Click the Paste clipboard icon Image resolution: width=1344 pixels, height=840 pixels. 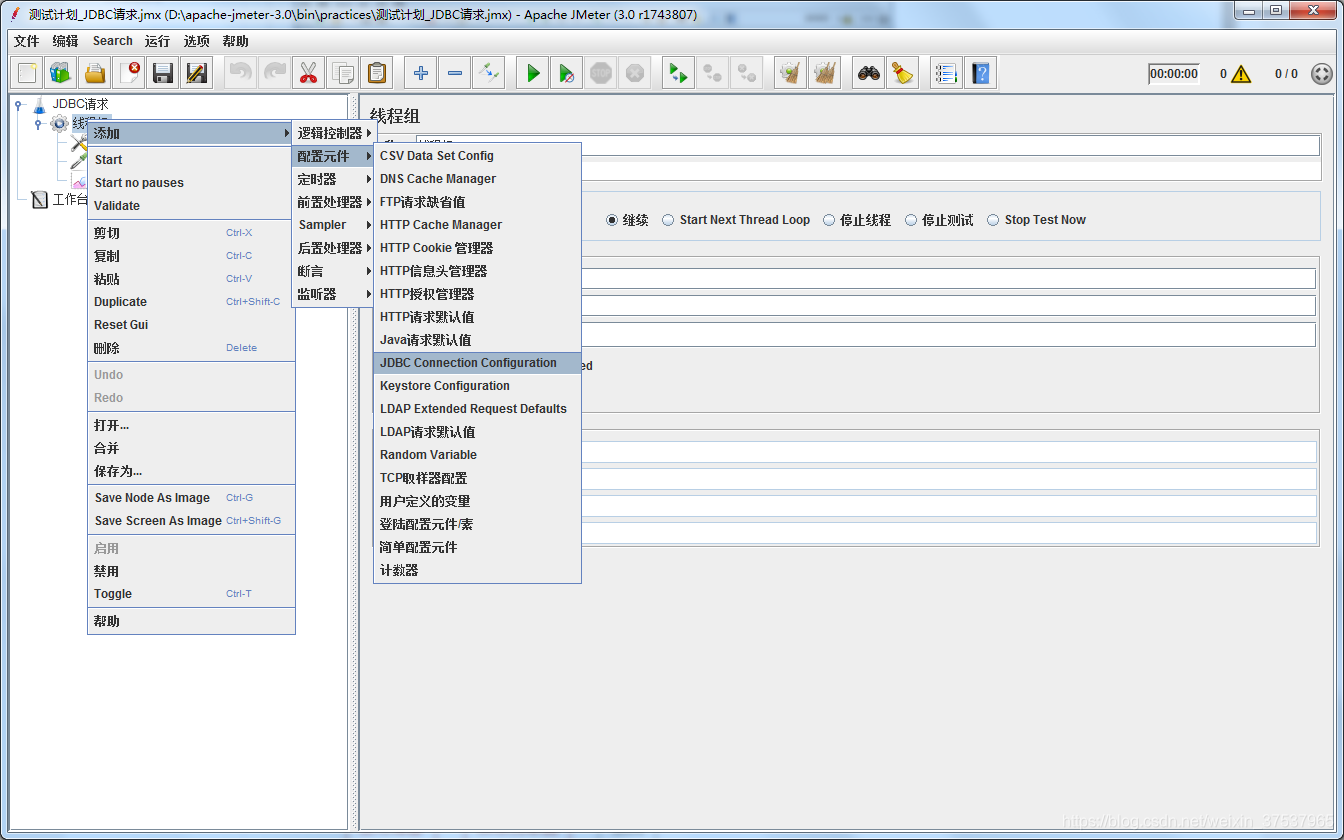point(376,73)
